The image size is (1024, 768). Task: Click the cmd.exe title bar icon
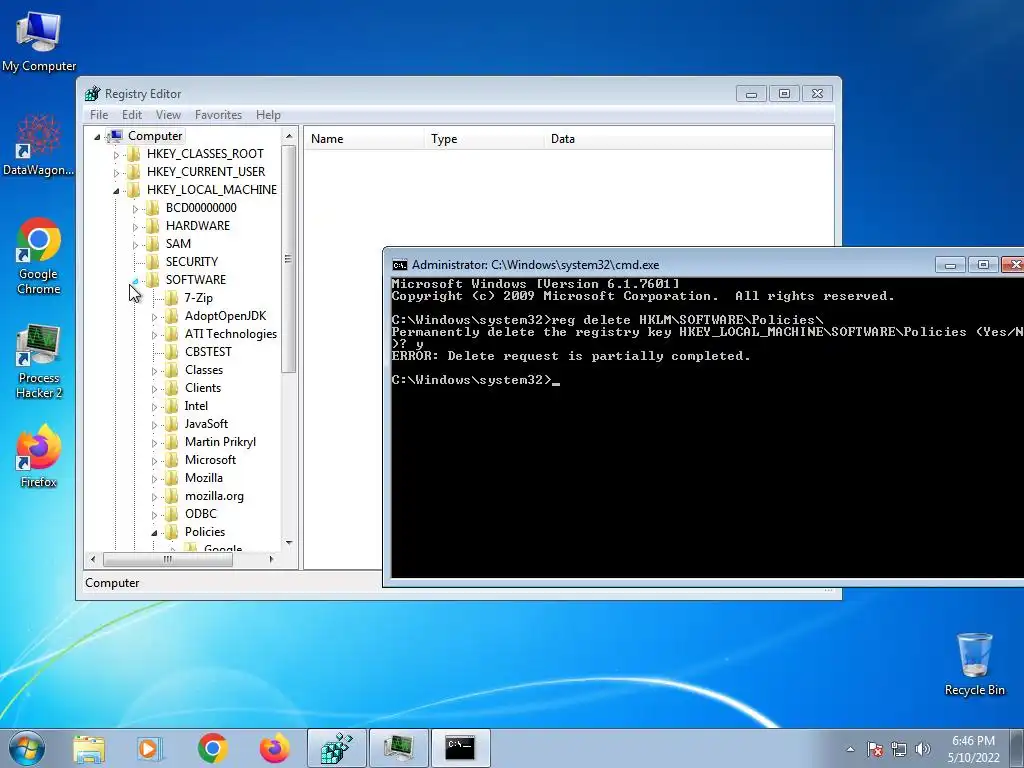[400, 264]
